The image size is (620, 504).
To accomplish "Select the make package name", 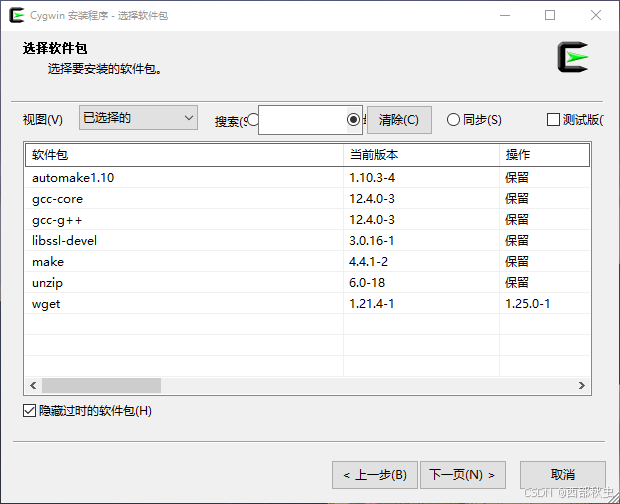I will (x=48, y=262).
